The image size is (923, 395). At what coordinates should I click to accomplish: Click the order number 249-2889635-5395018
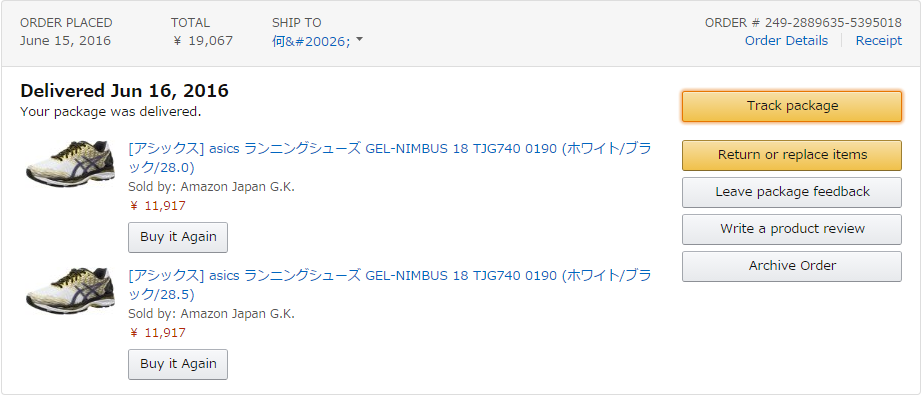pos(803,23)
